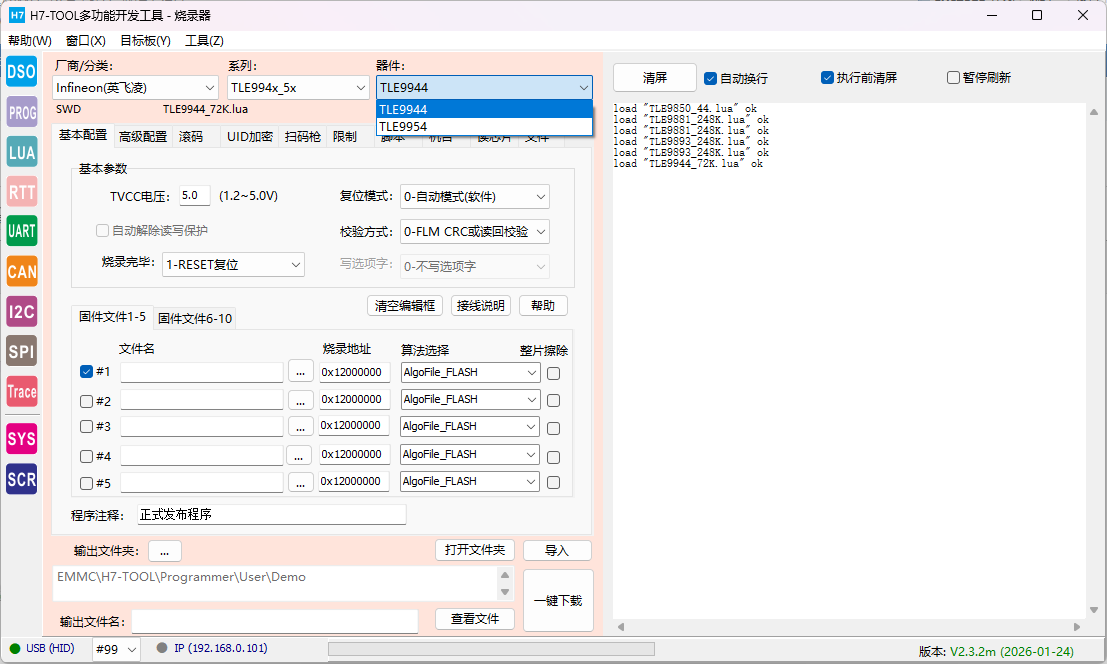Viewport: 1107px width, 664px height.
Task: Expand the 复位模式 dropdown
Action: [474, 197]
